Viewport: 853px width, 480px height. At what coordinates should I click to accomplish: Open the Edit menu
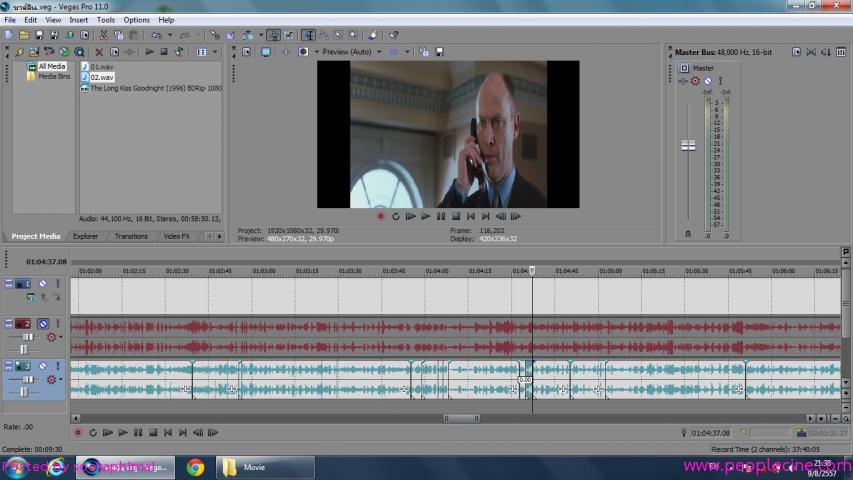(x=30, y=20)
